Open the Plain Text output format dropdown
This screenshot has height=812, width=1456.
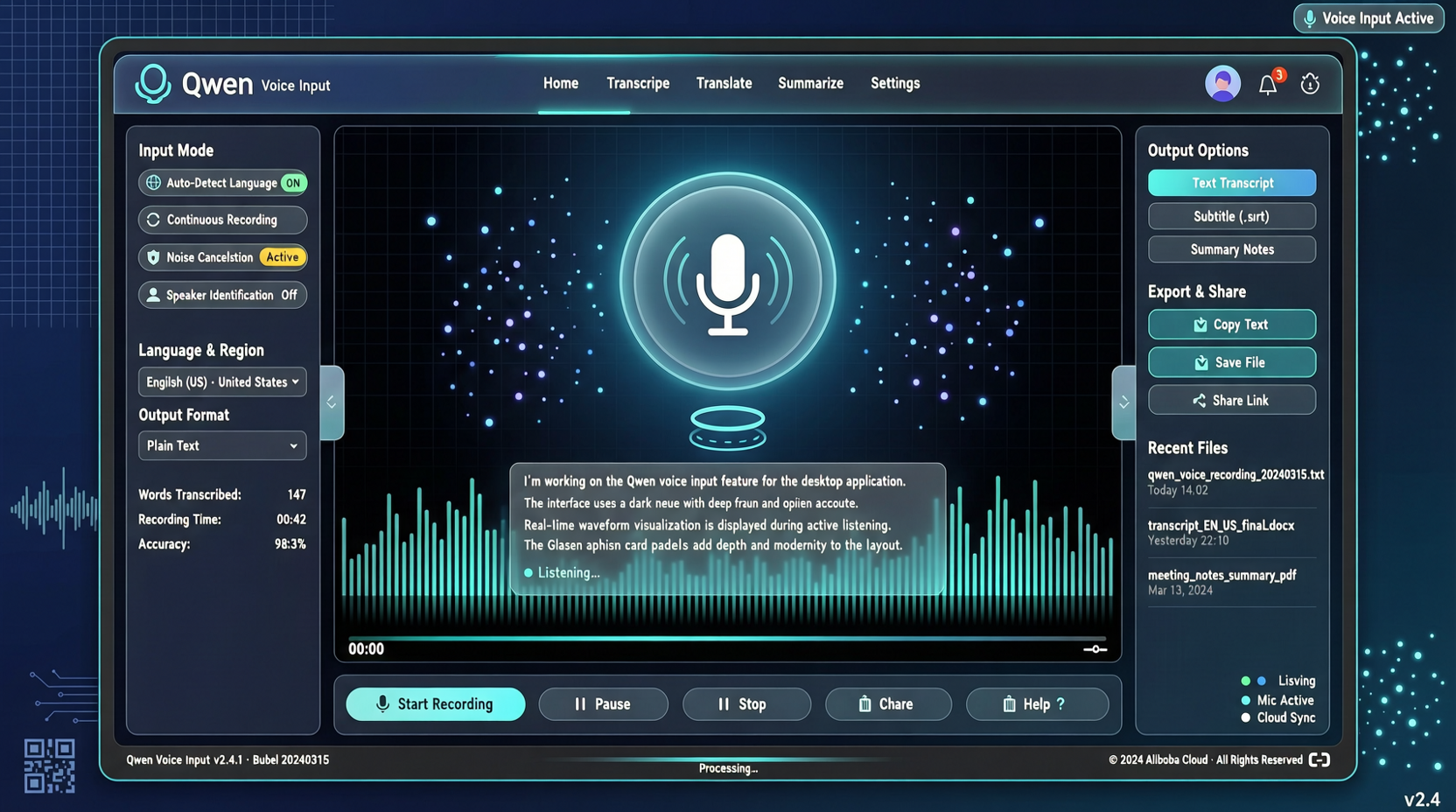[x=222, y=445]
